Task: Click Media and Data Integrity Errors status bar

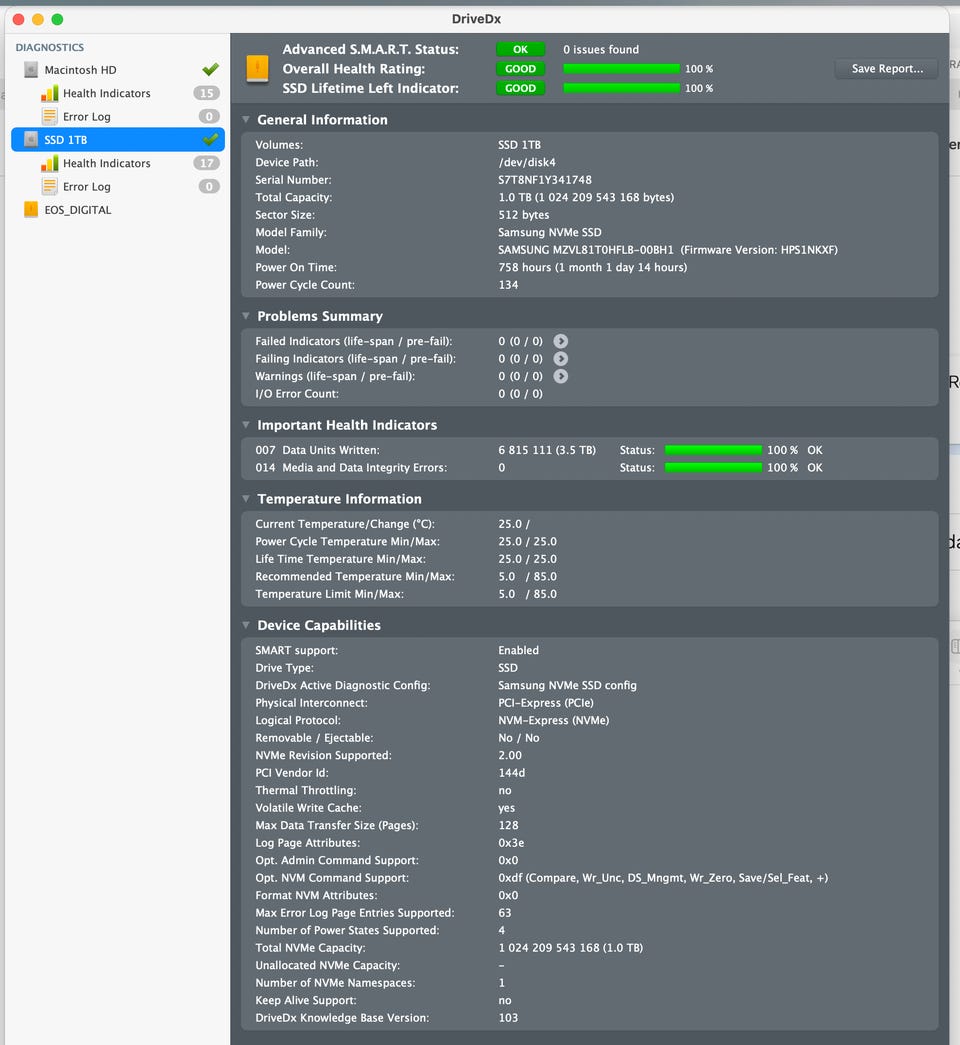Action: (x=713, y=467)
